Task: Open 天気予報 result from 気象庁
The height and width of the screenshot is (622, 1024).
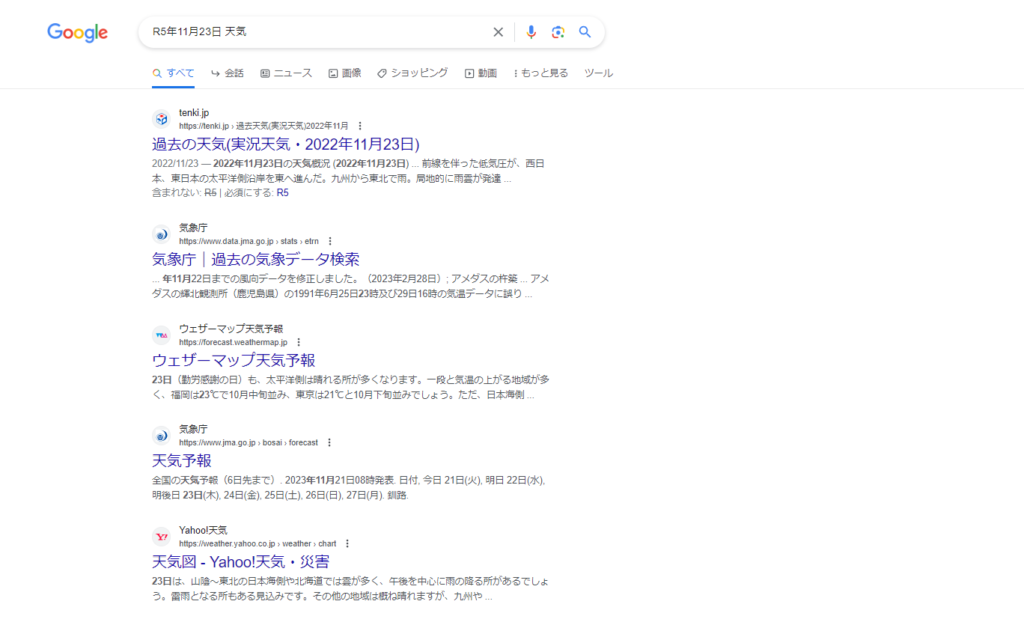Action: click(182, 461)
